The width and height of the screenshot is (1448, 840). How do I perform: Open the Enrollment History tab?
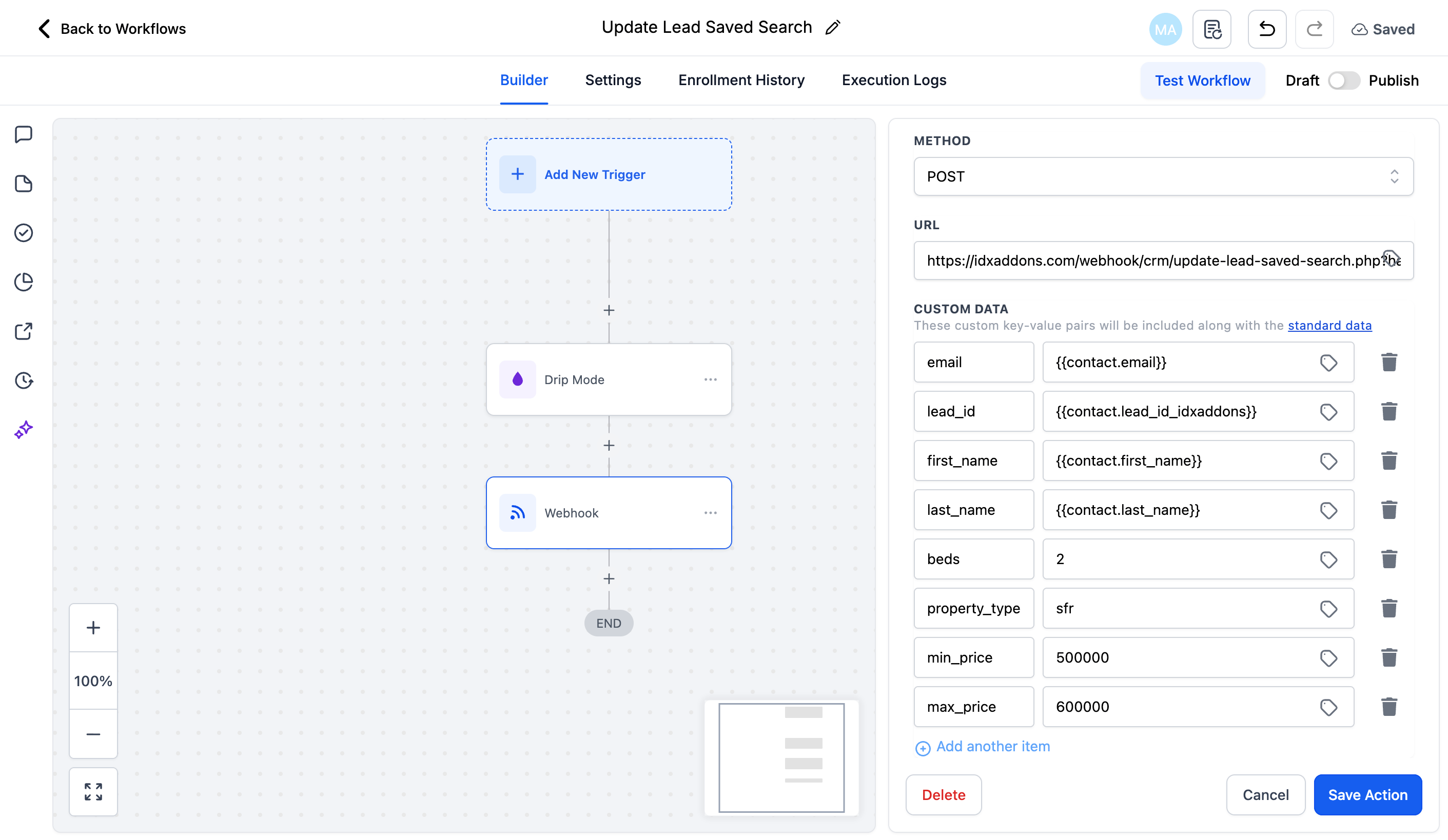pos(741,81)
